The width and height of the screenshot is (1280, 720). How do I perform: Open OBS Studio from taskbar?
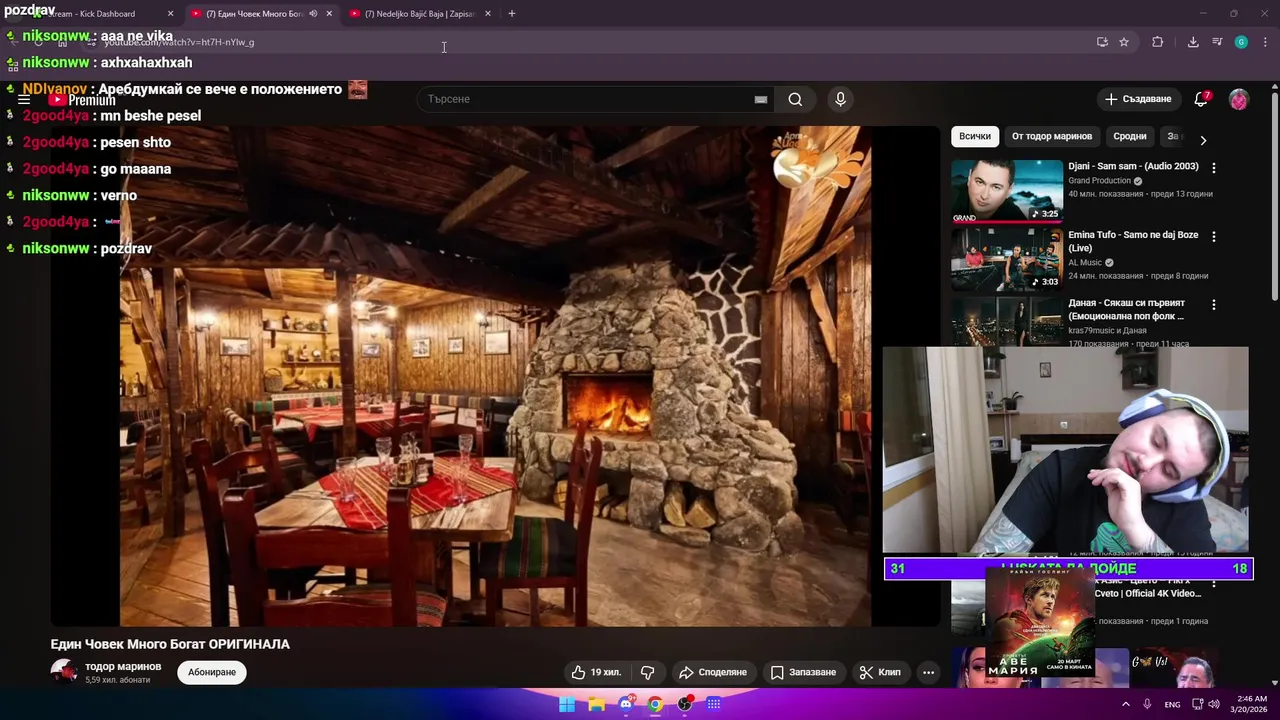[685, 704]
